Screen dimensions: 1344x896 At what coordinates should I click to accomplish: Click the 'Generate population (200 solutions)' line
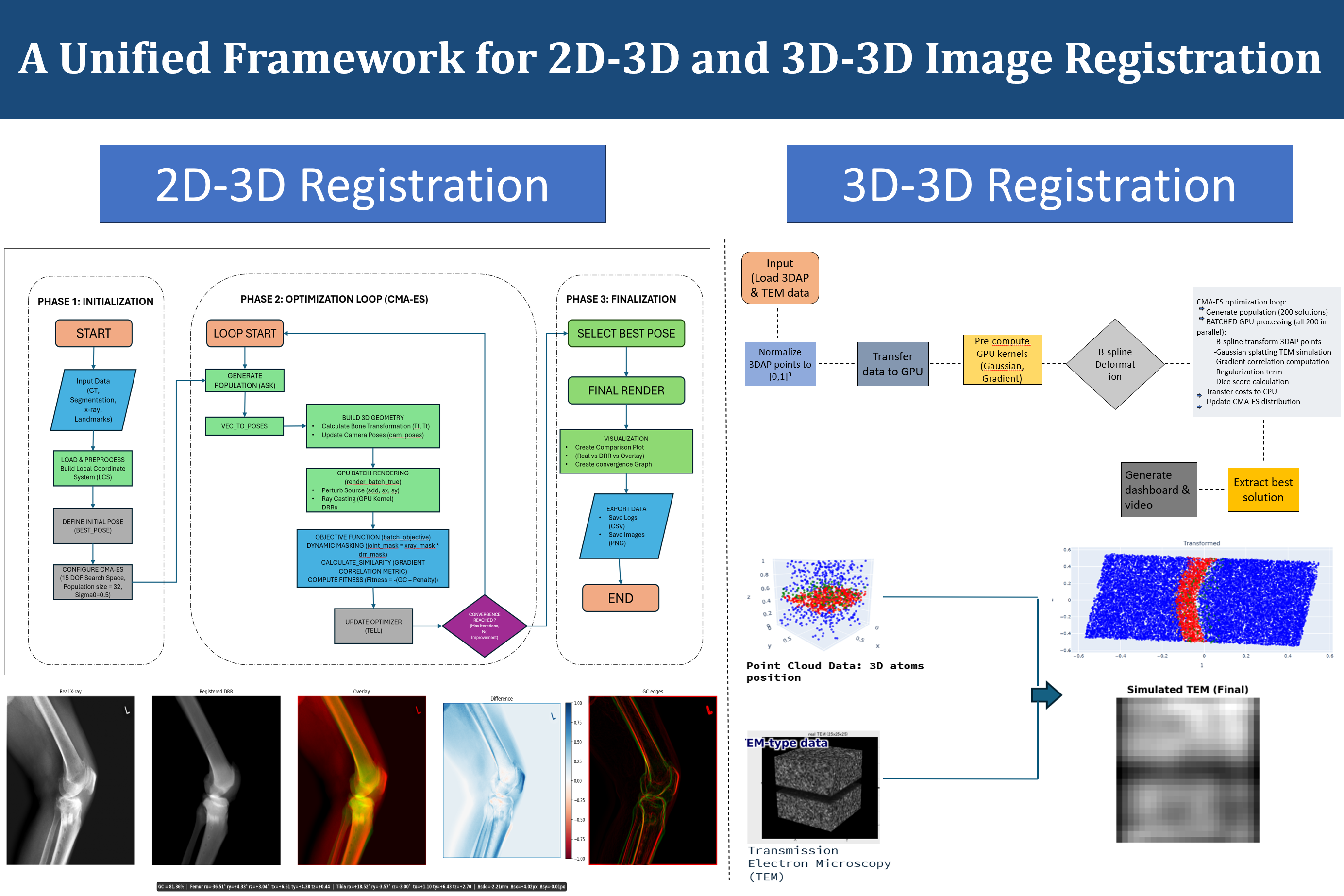1266,312
